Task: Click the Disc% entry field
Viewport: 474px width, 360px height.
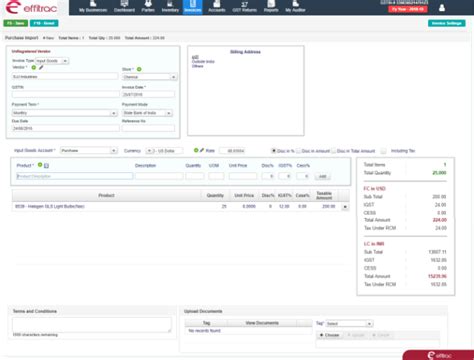Action: [268, 176]
